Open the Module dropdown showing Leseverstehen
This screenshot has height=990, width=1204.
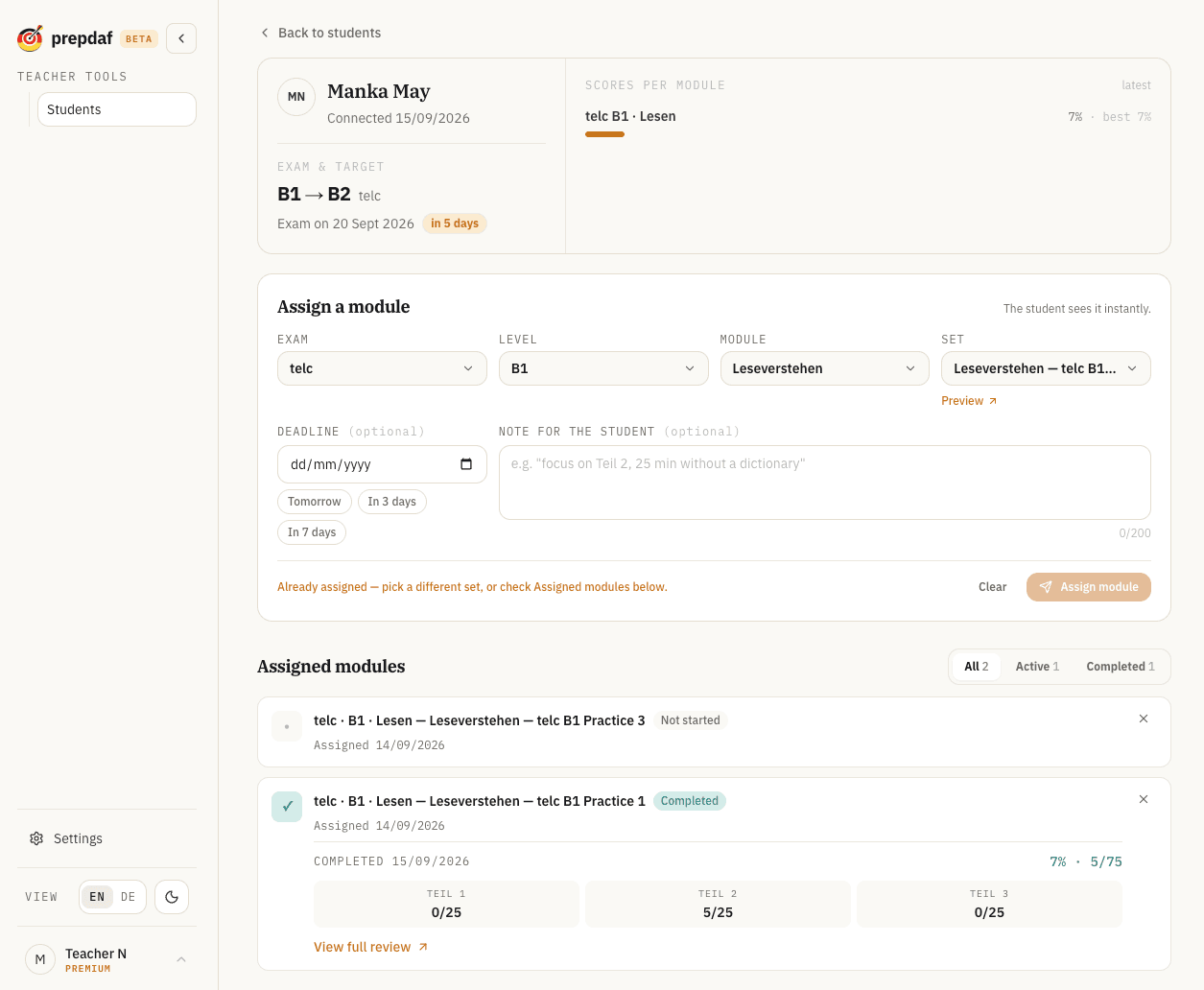(x=825, y=368)
